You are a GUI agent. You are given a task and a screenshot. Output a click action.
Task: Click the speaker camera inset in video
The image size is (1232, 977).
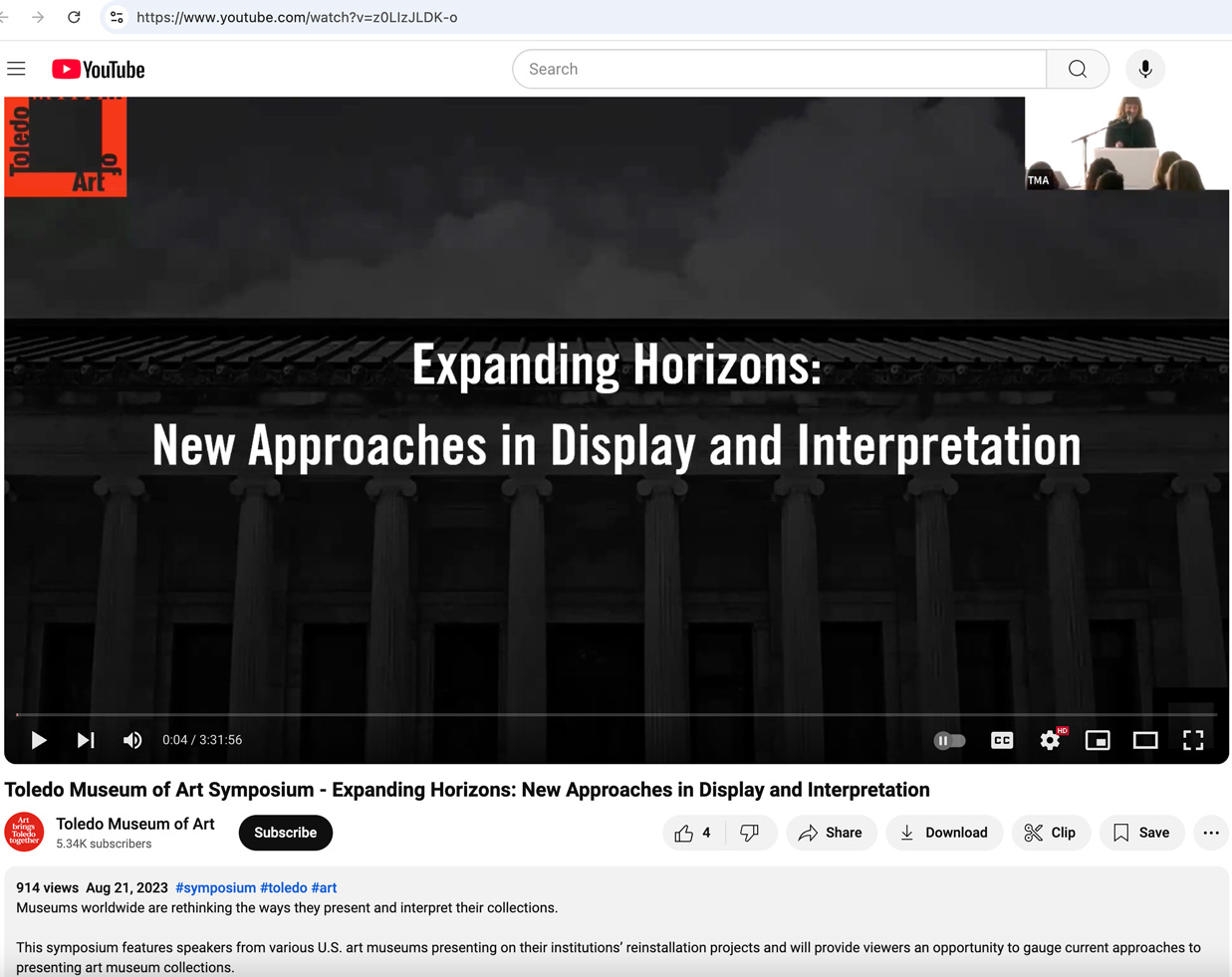pos(1127,143)
